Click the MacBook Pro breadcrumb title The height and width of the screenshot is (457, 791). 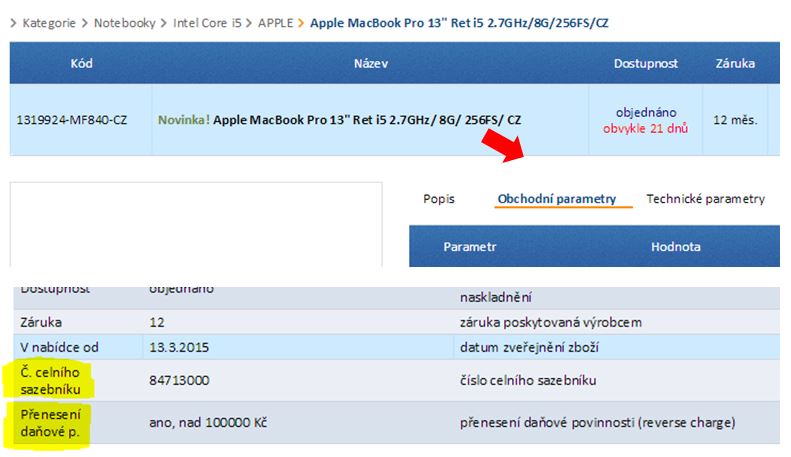tap(459, 23)
